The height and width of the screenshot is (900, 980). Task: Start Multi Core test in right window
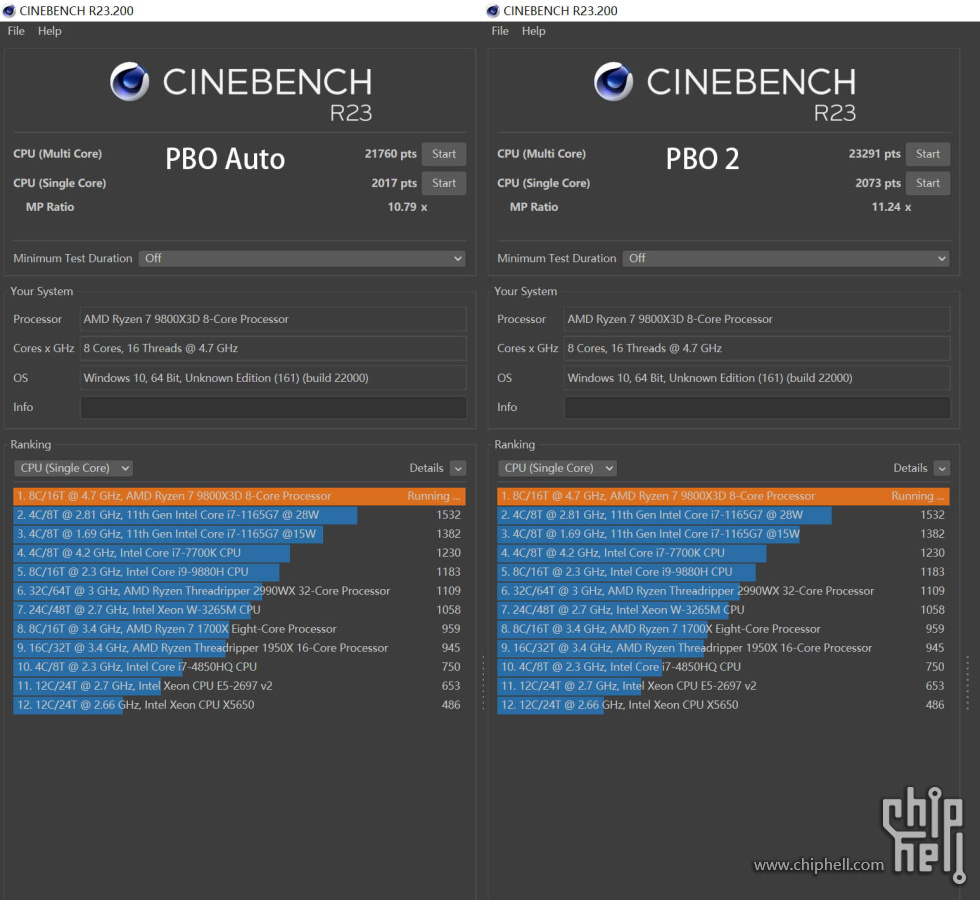point(928,154)
